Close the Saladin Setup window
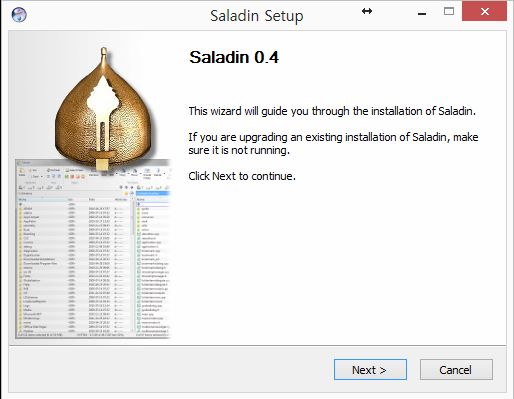The height and width of the screenshot is (399, 514). [484, 11]
